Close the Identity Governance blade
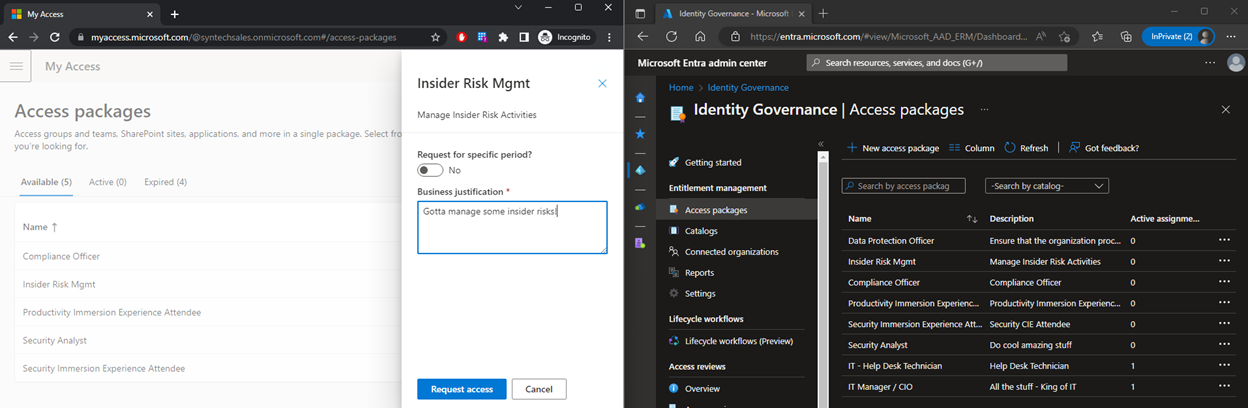 click(x=1226, y=109)
